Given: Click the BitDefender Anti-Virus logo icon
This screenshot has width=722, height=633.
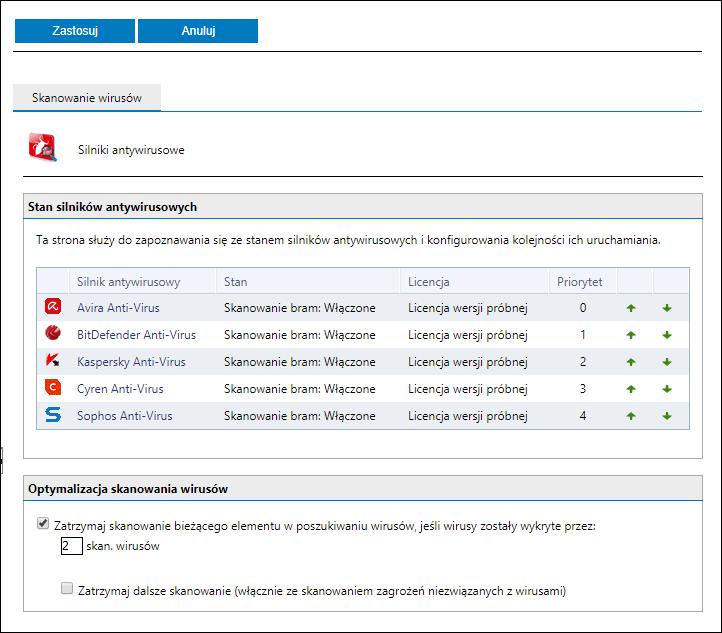Looking at the screenshot, I should click(53, 333).
